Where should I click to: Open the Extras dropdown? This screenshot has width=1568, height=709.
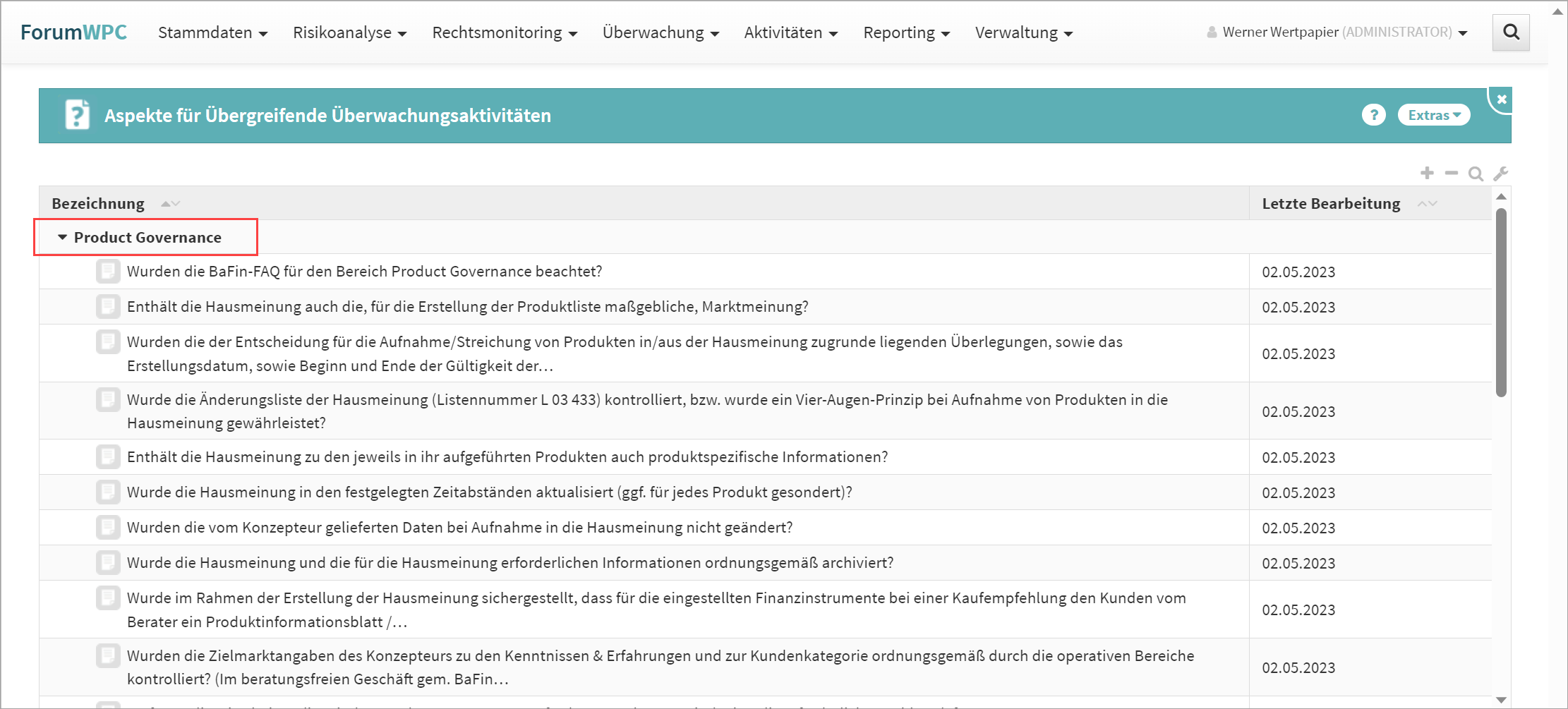pos(1434,115)
